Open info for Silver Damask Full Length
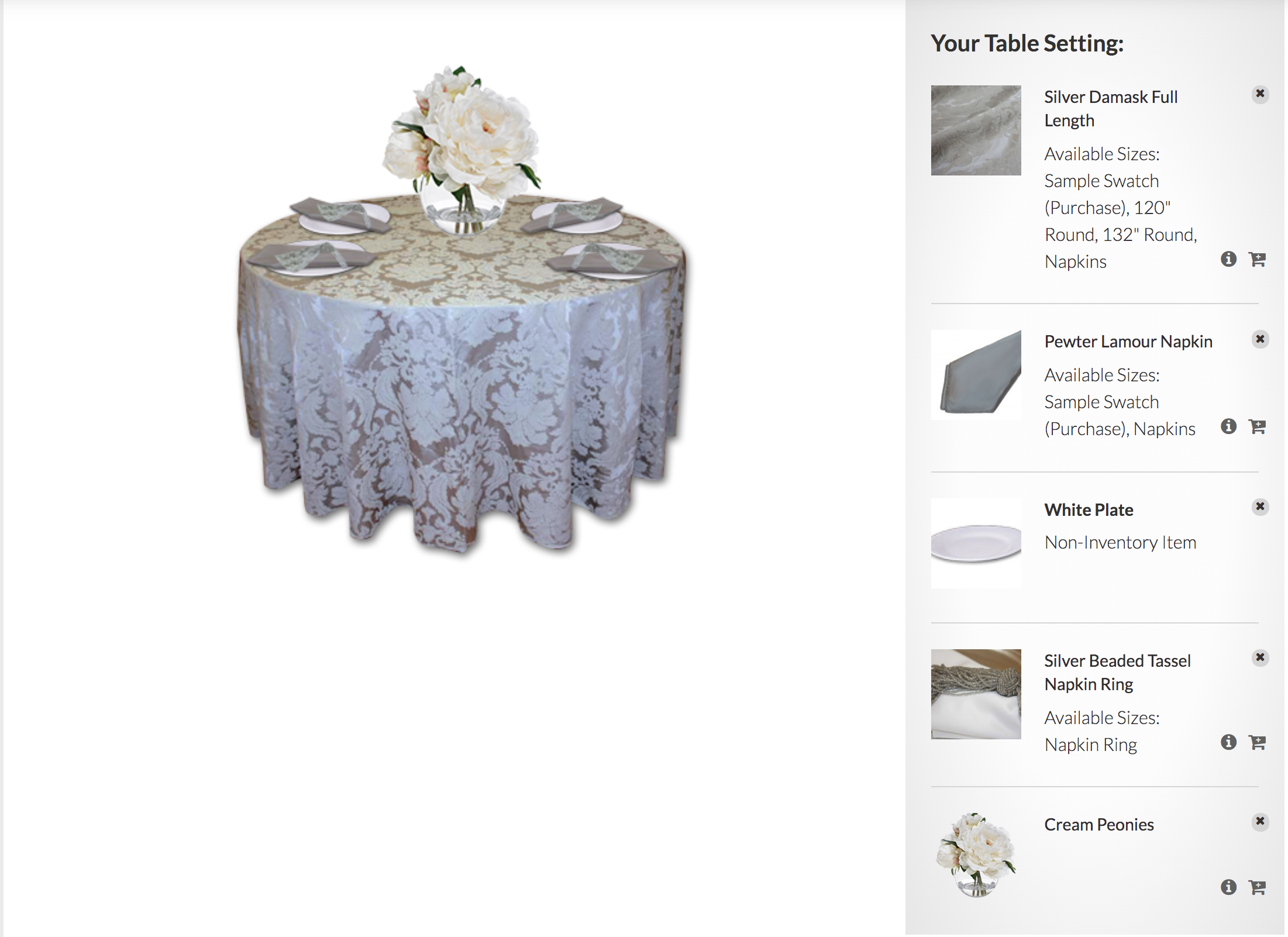The width and height of the screenshot is (1288, 937). (1228, 259)
